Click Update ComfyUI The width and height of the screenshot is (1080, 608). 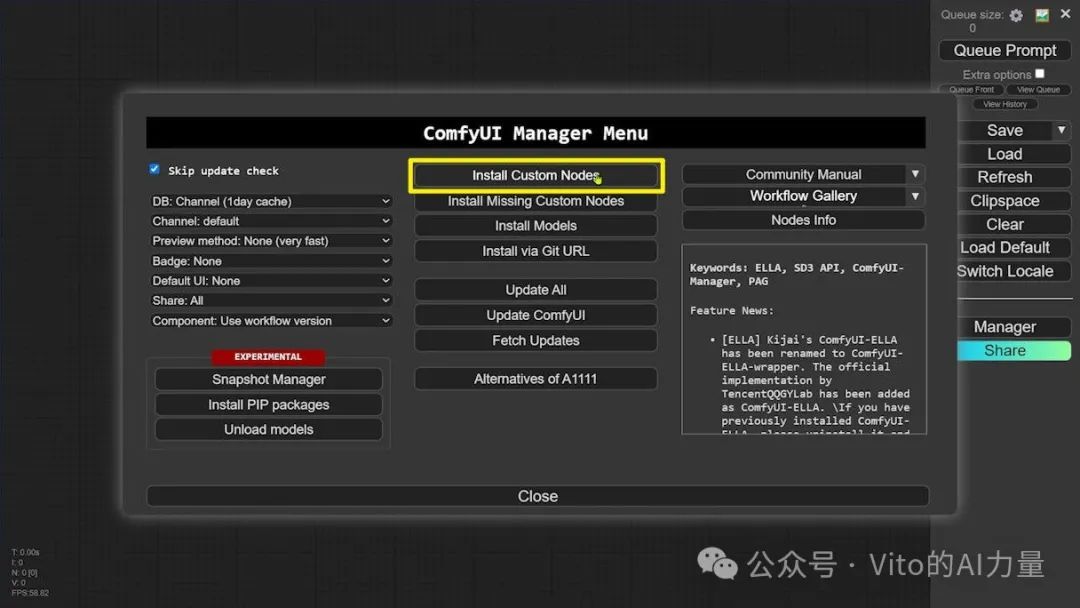pos(536,315)
